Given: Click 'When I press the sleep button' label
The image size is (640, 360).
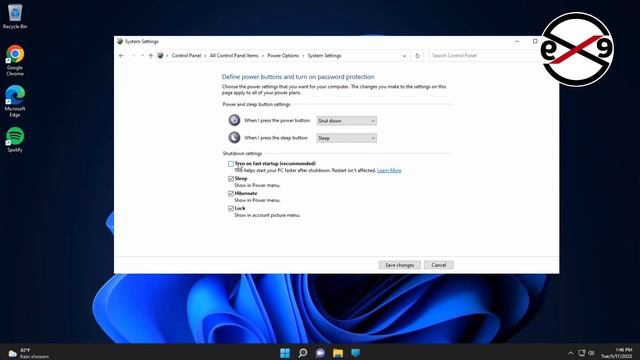Looking at the screenshot, I should coord(276,138).
